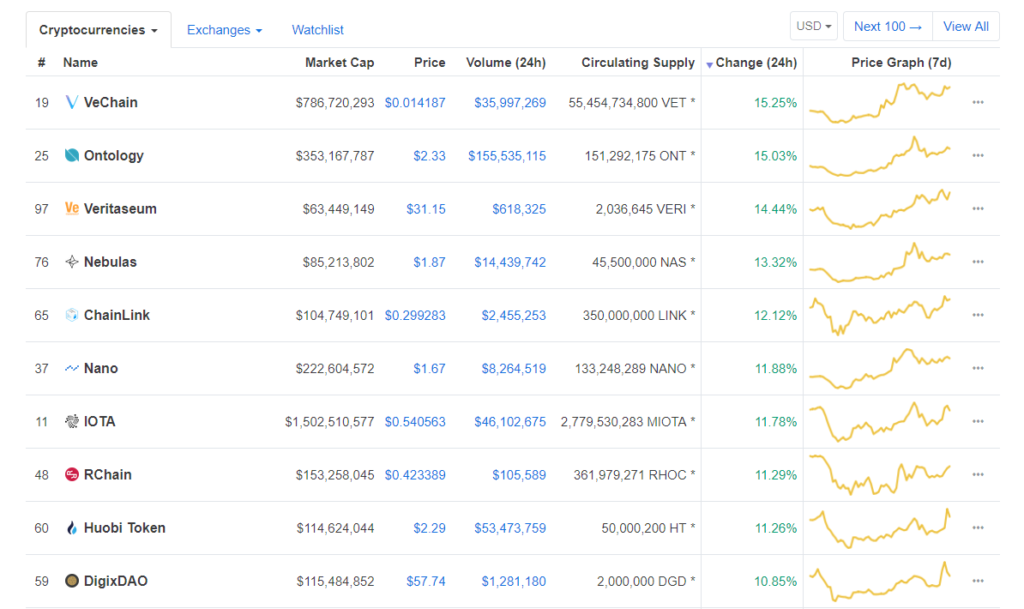Open the more options menu for RChain
This screenshot has height=609, width=1024.
[978, 475]
